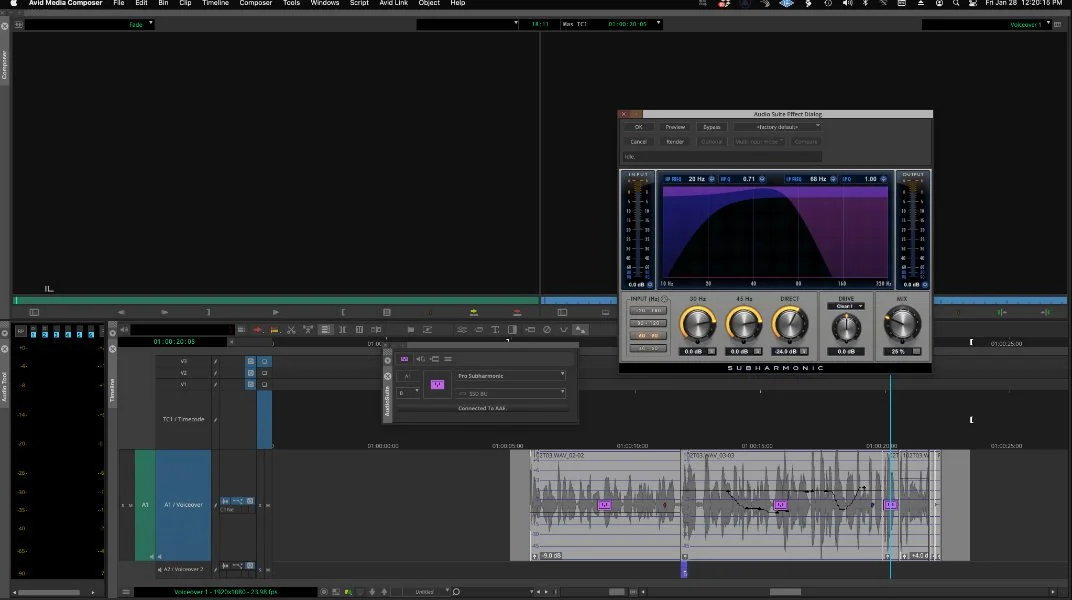Click the Render button
The height and width of the screenshot is (600, 1072).
(675, 141)
